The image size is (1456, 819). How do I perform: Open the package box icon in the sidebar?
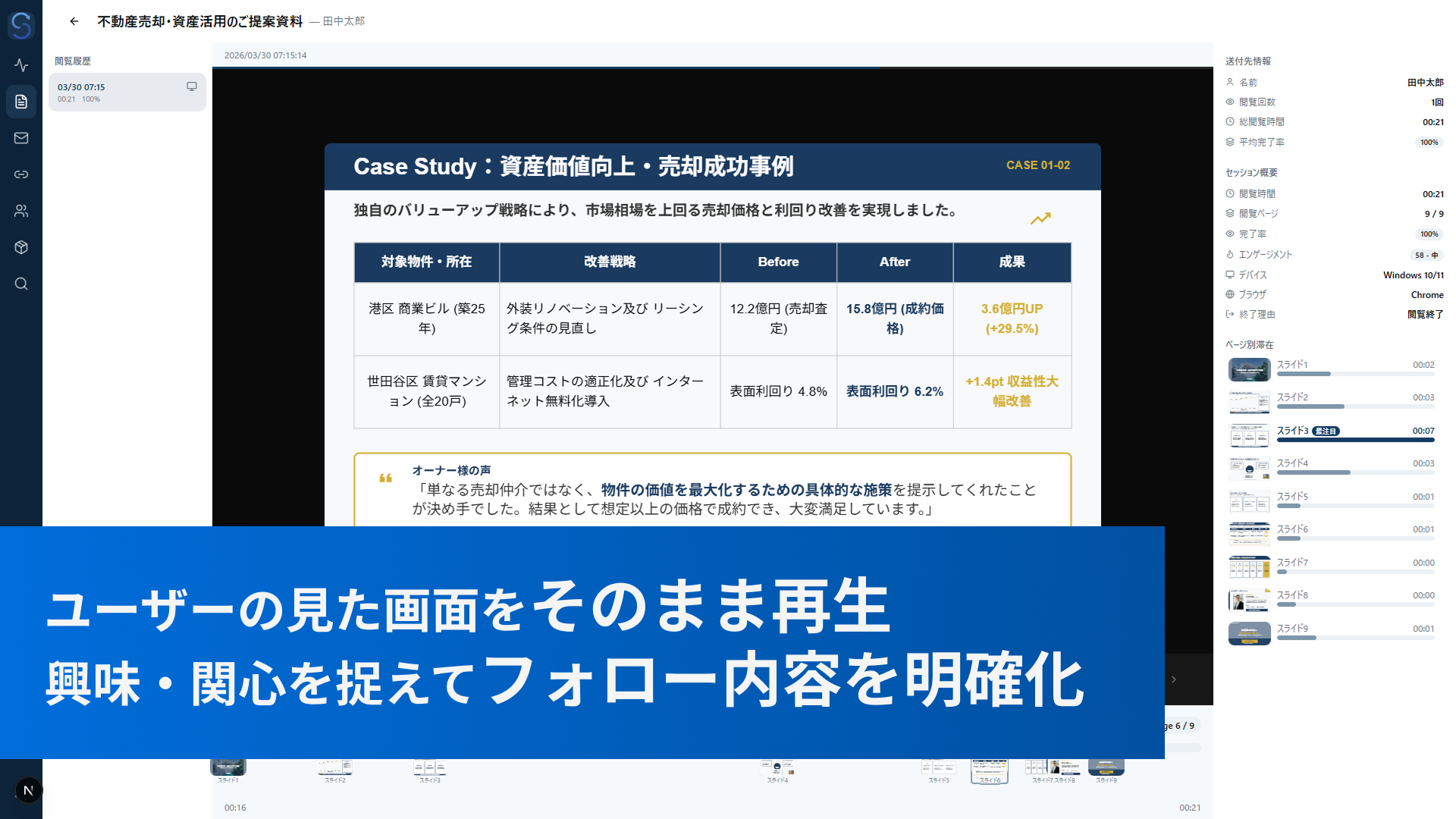[21, 247]
